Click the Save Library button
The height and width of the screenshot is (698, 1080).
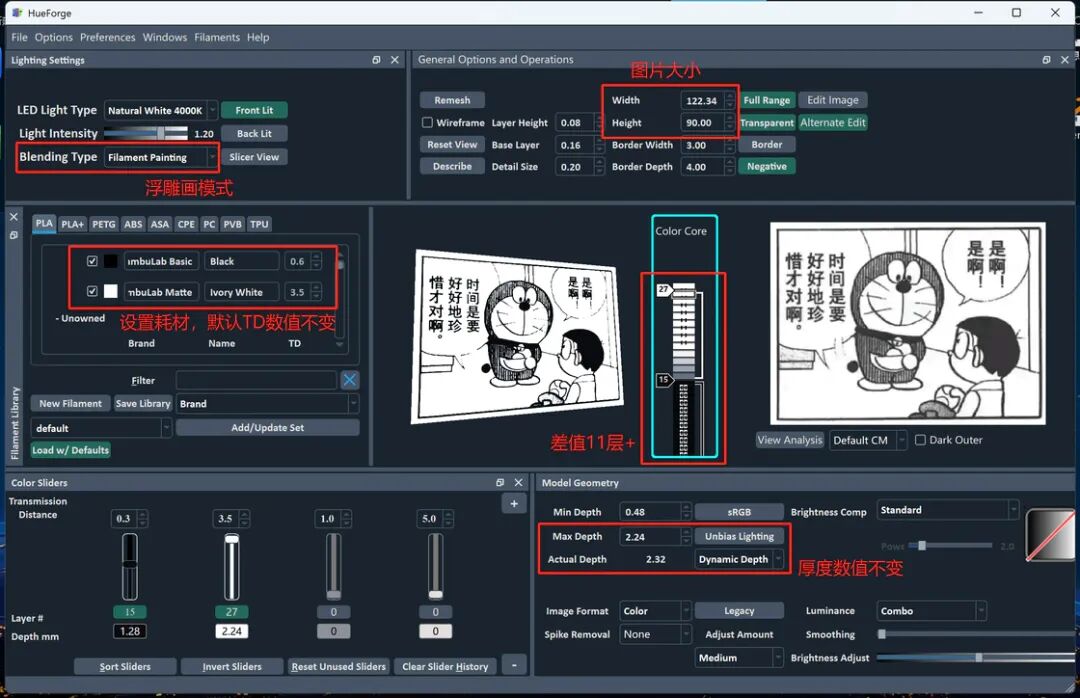pos(143,404)
